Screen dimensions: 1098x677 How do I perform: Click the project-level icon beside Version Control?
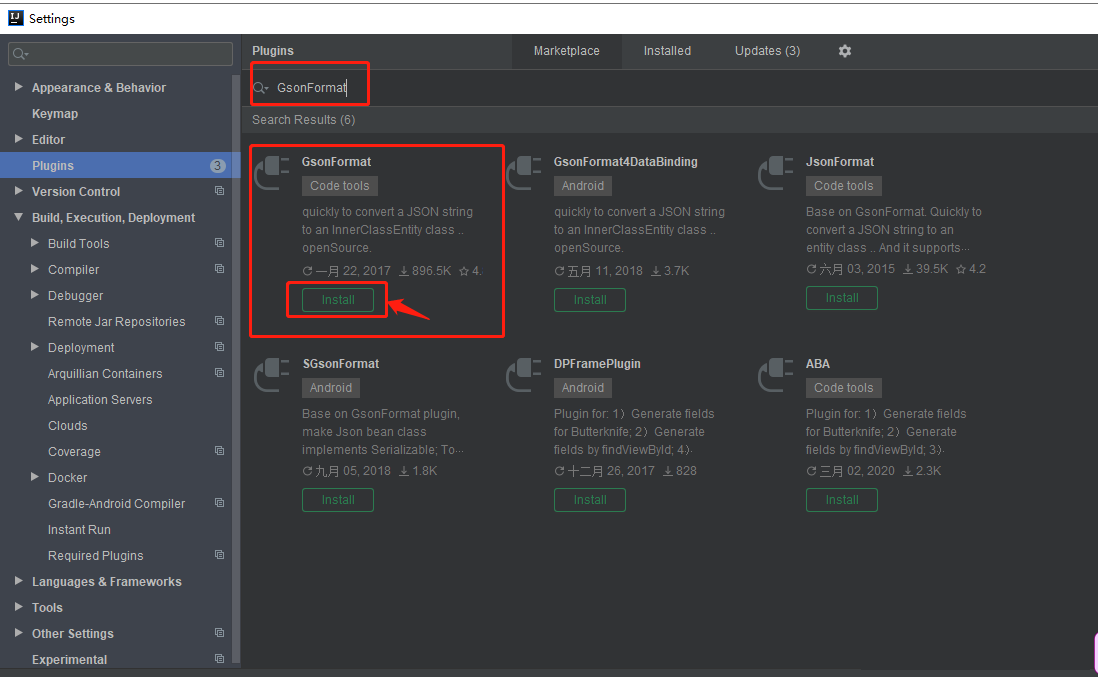coord(219,190)
